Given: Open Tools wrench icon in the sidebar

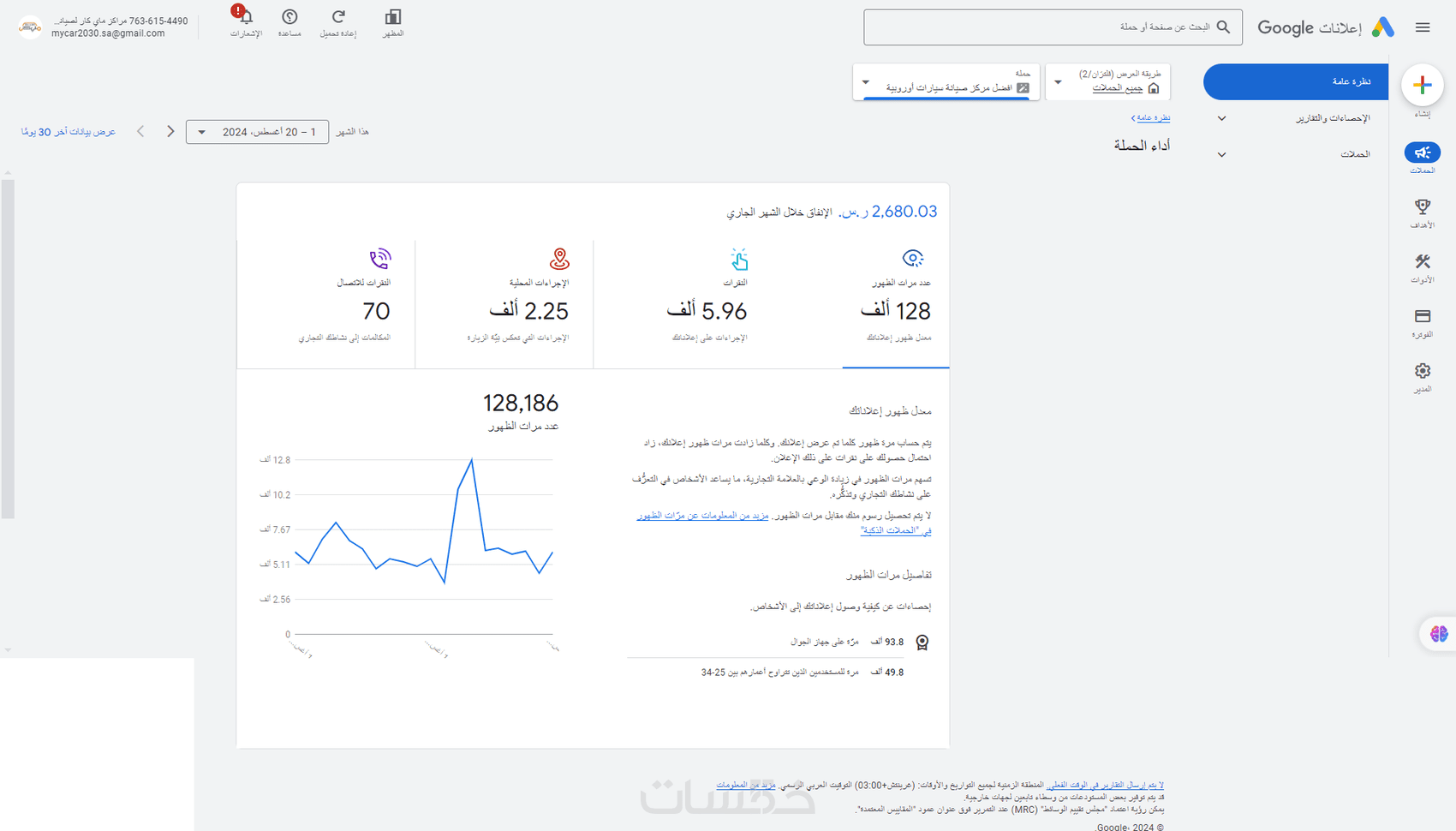Looking at the screenshot, I should [1422, 261].
